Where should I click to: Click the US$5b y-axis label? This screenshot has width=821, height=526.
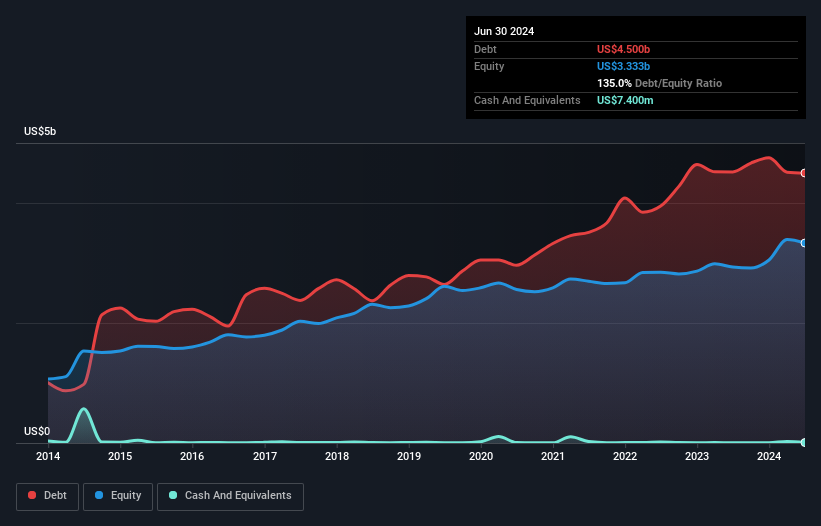point(40,131)
